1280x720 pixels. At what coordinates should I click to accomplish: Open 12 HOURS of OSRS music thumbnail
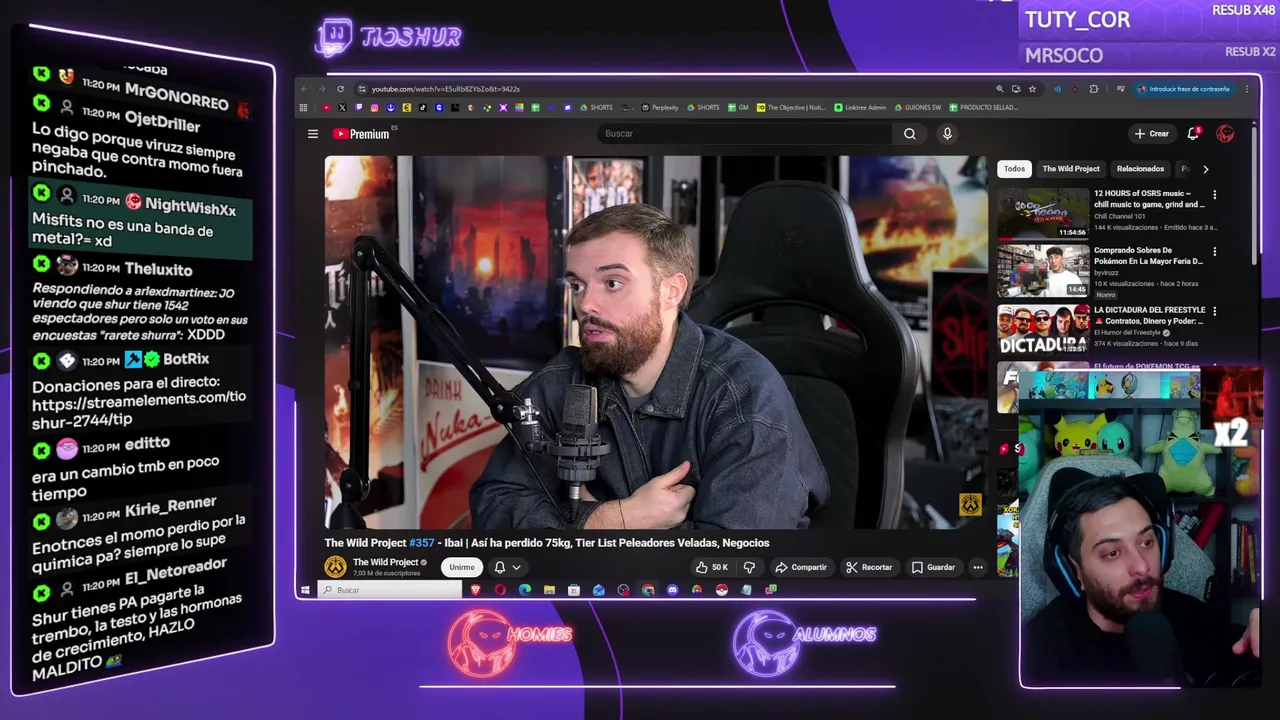click(x=1043, y=213)
